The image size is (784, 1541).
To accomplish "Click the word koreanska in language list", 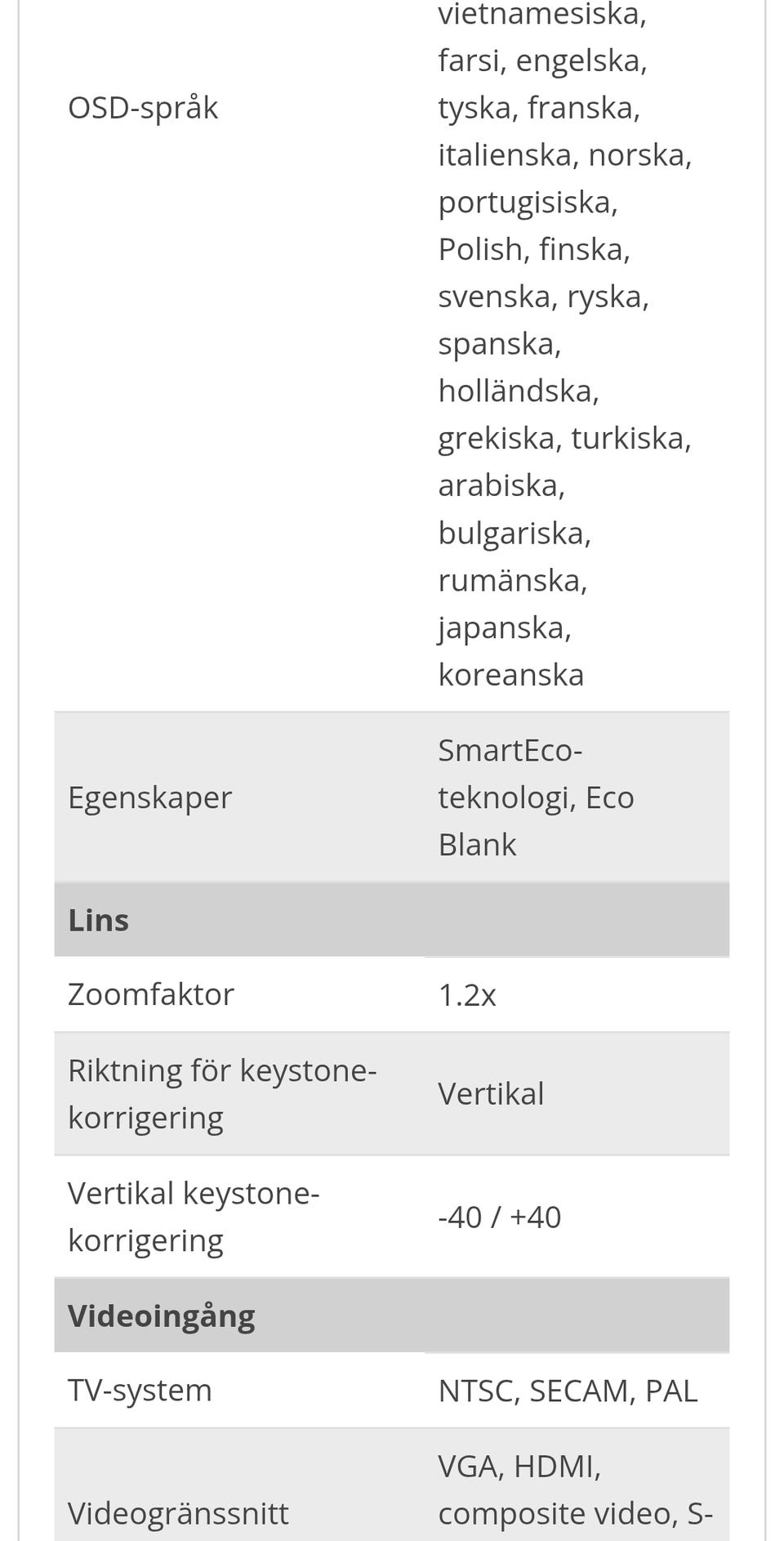I will click(510, 675).
